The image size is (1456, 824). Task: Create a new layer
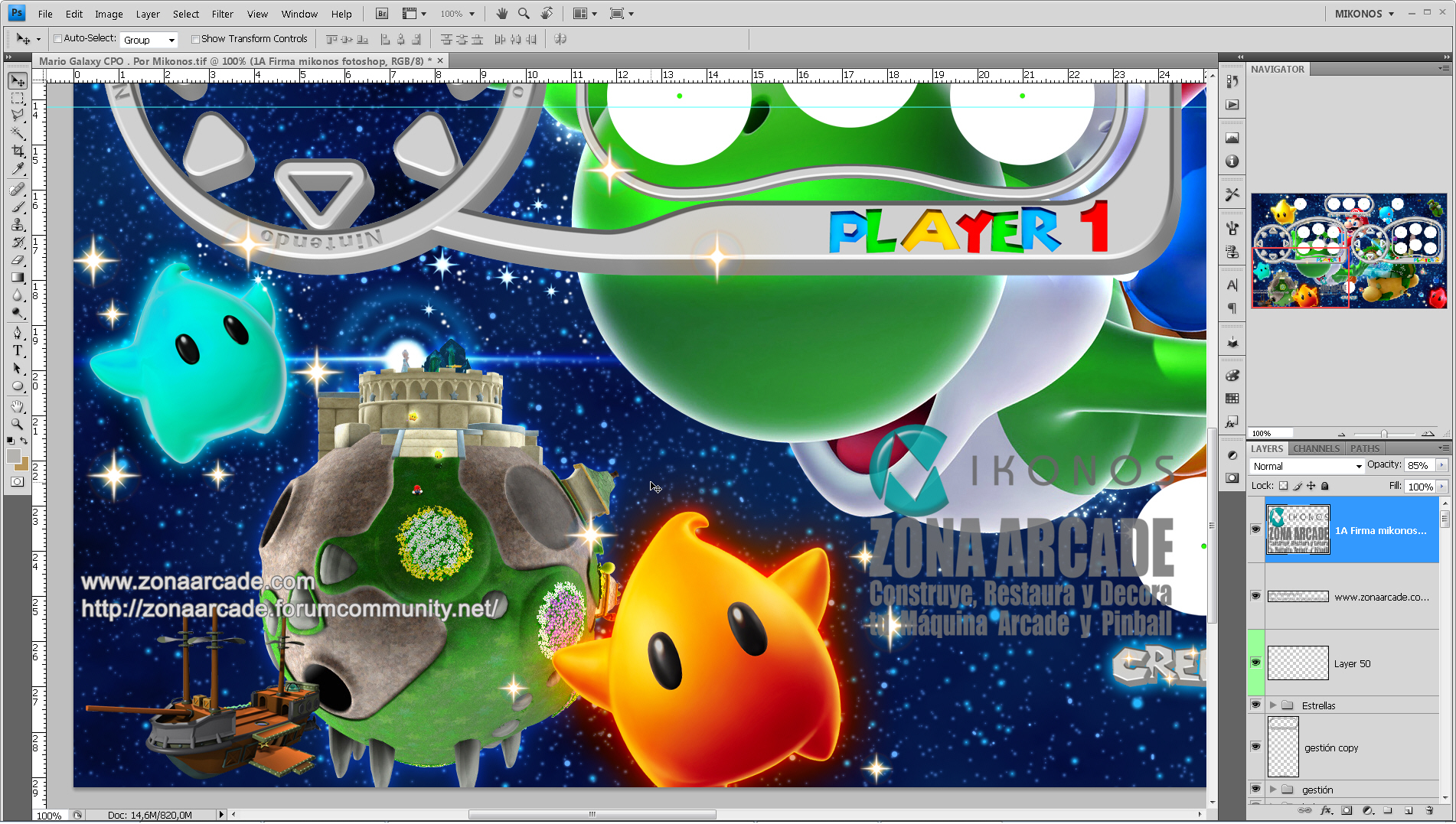coord(1409,810)
